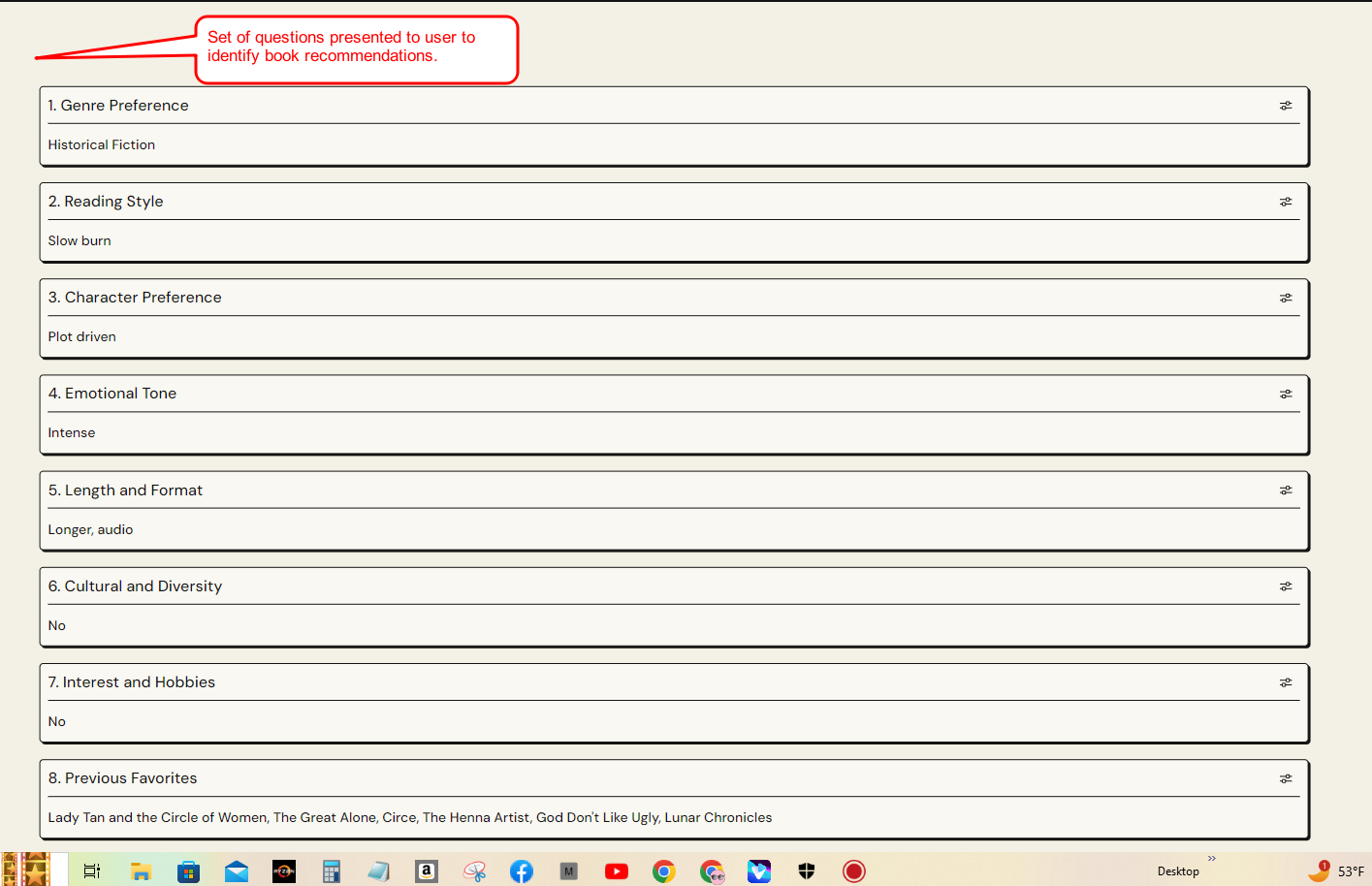Open the weather widget showing 53°F

point(1336,870)
